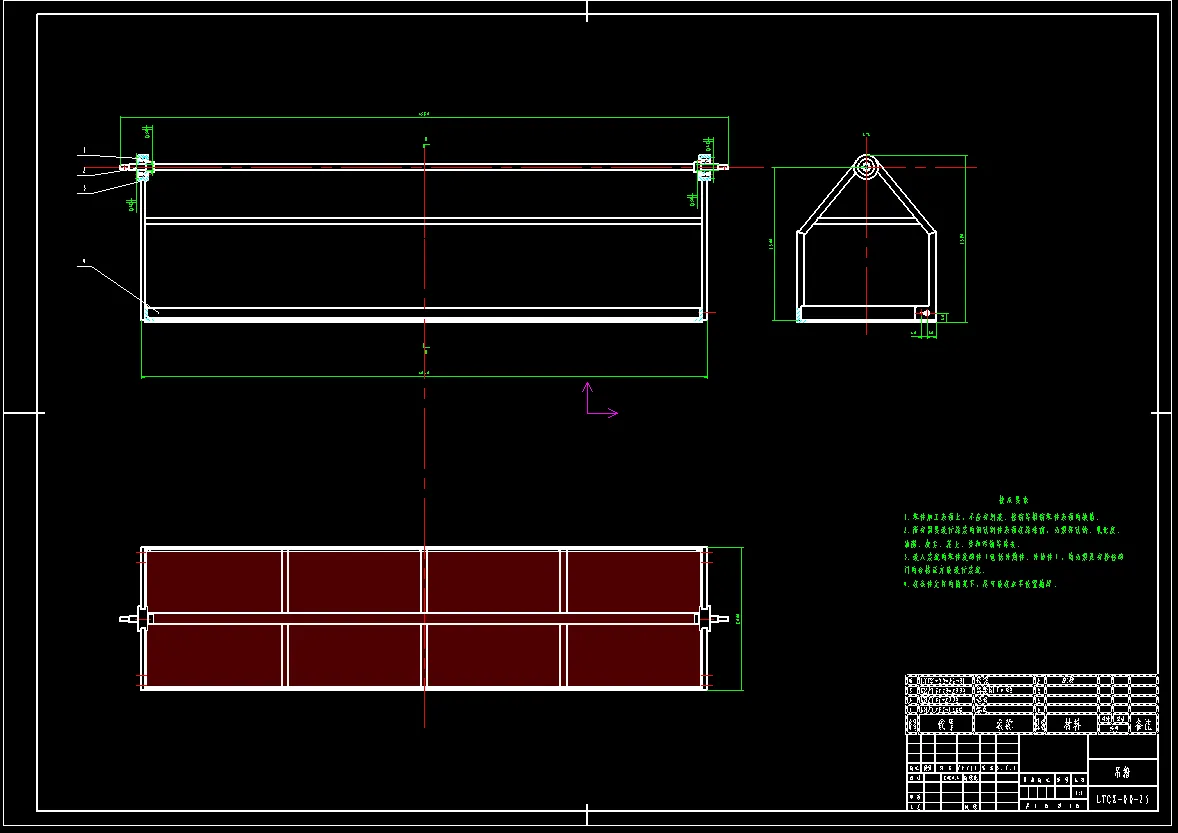Select the topmost row of the parts list
The image size is (1178, 833).
click(1032, 680)
